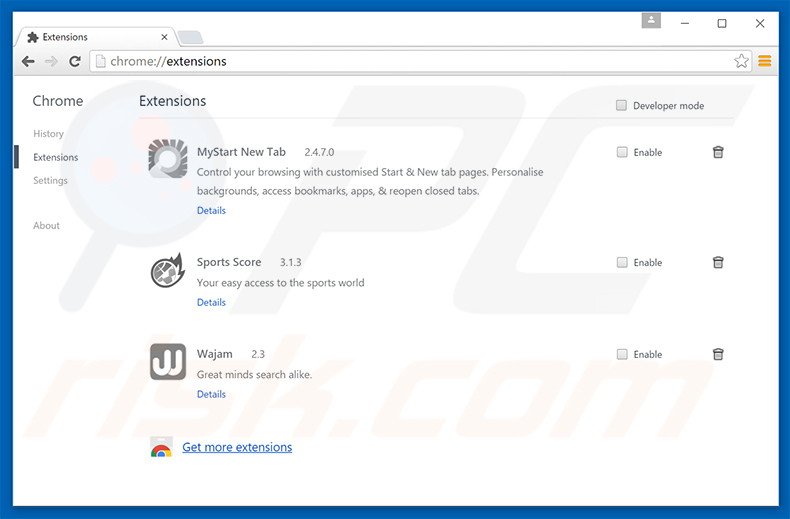The image size is (790, 519).
Task: Click the Sports Score extension name
Action: tap(229, 262)
